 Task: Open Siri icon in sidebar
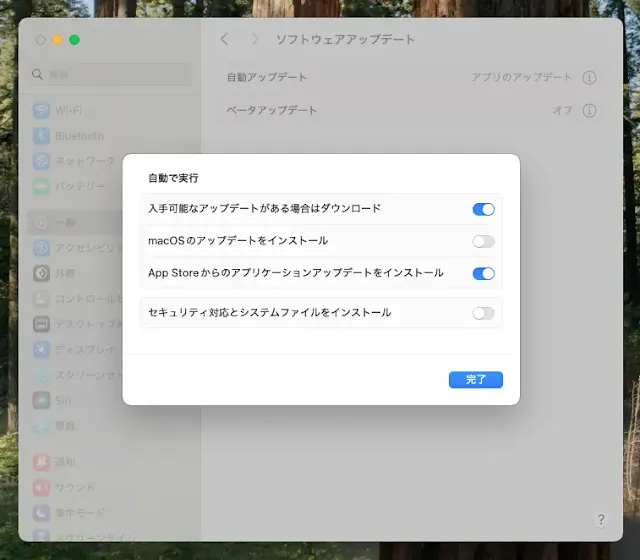[41, 400]
